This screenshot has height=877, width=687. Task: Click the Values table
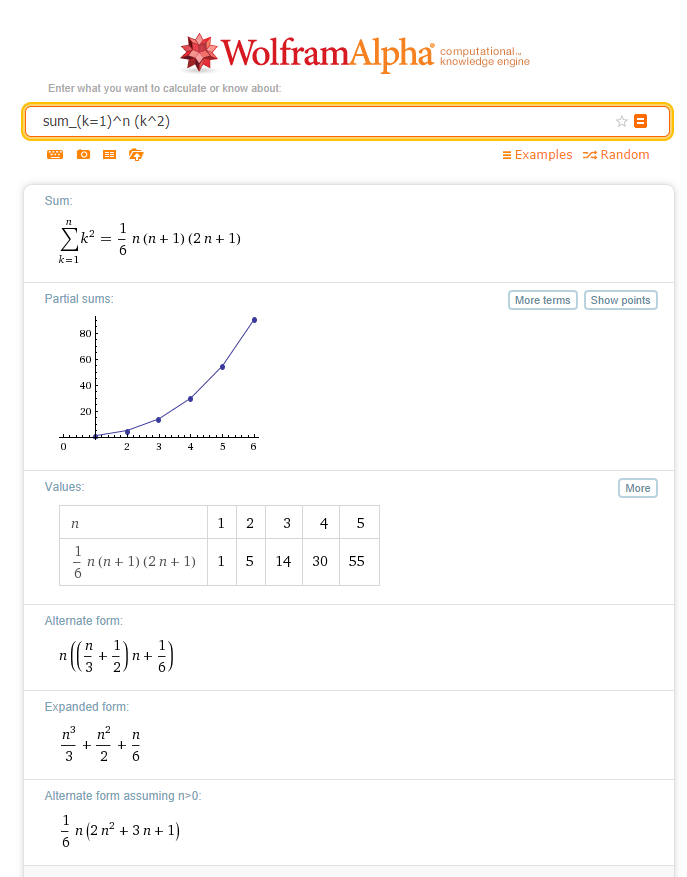(219, 545)
